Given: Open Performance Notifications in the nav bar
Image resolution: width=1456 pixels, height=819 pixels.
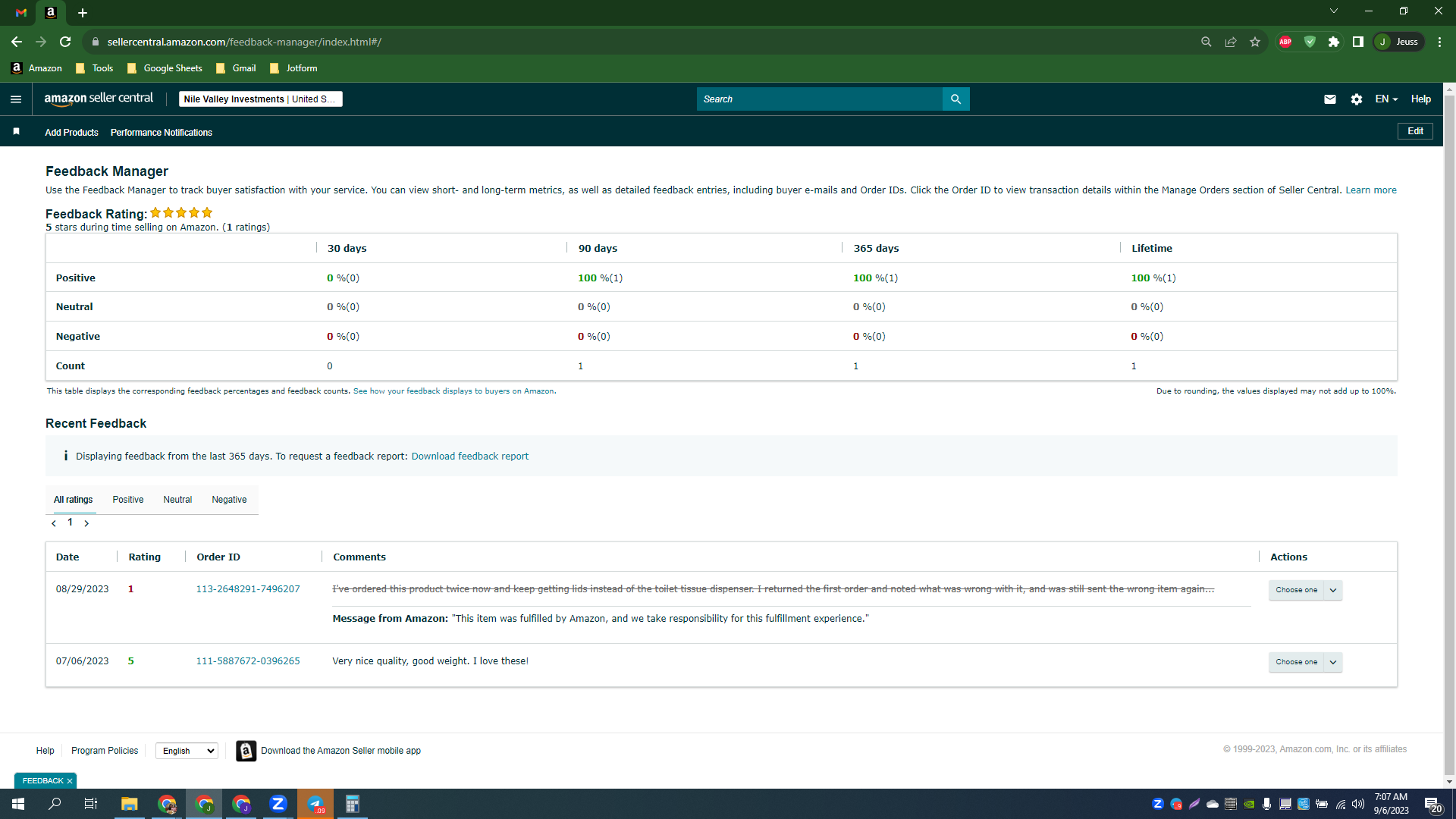Looking at the screenshot, I should [162, 133].
